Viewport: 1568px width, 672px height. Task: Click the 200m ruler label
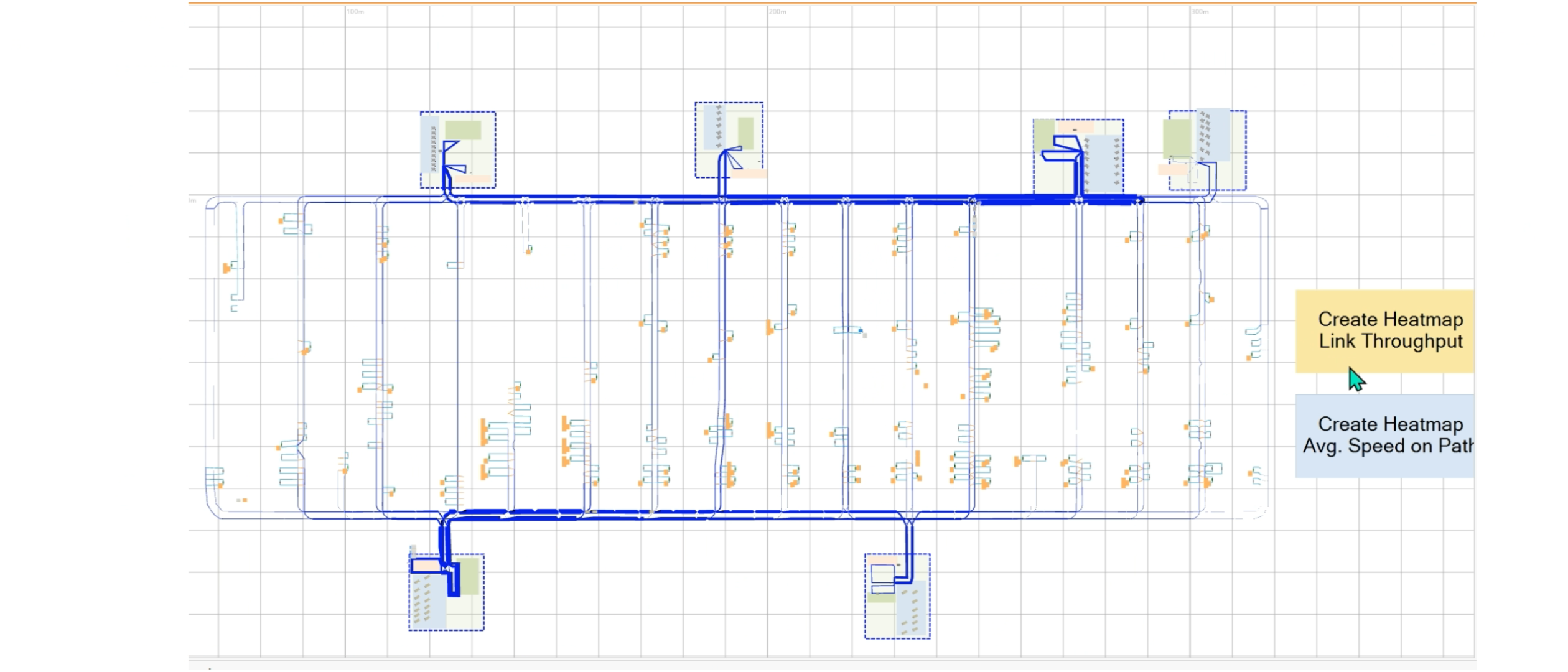[x=777, y=12]
